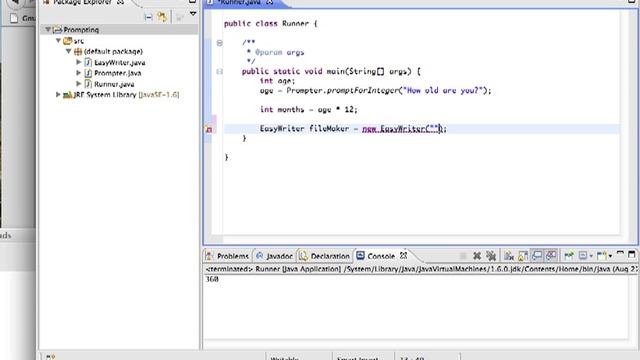Select Prompter.java in Package Explorer

[118, 73]
